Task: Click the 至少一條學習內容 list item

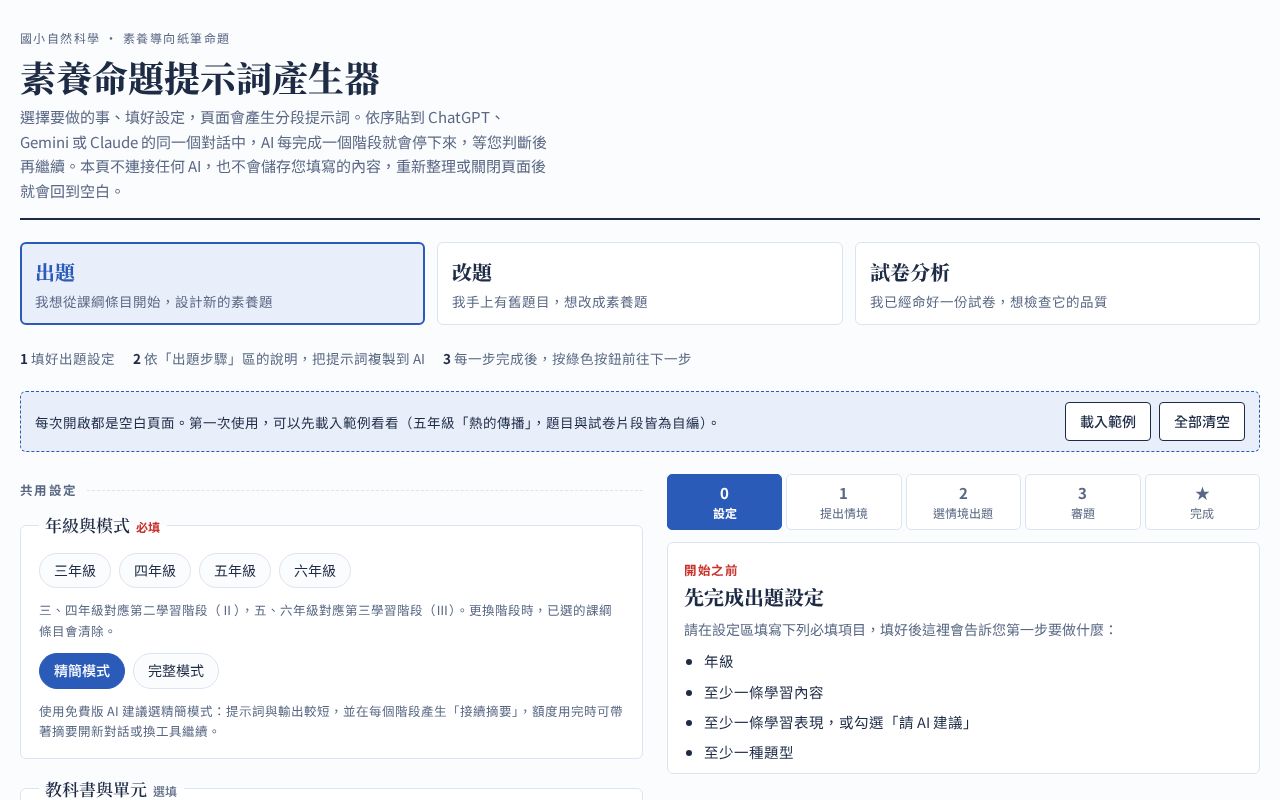Action: coord(764,692)
